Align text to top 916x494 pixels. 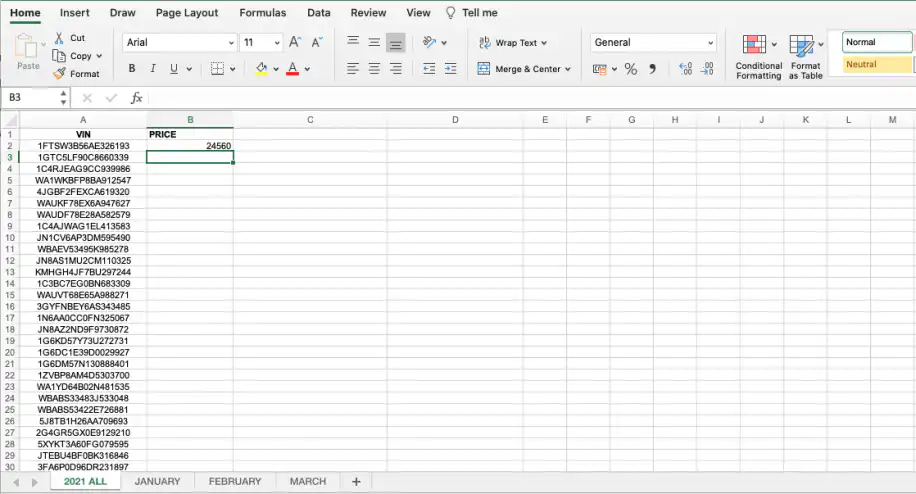click(x=353, y=41)
